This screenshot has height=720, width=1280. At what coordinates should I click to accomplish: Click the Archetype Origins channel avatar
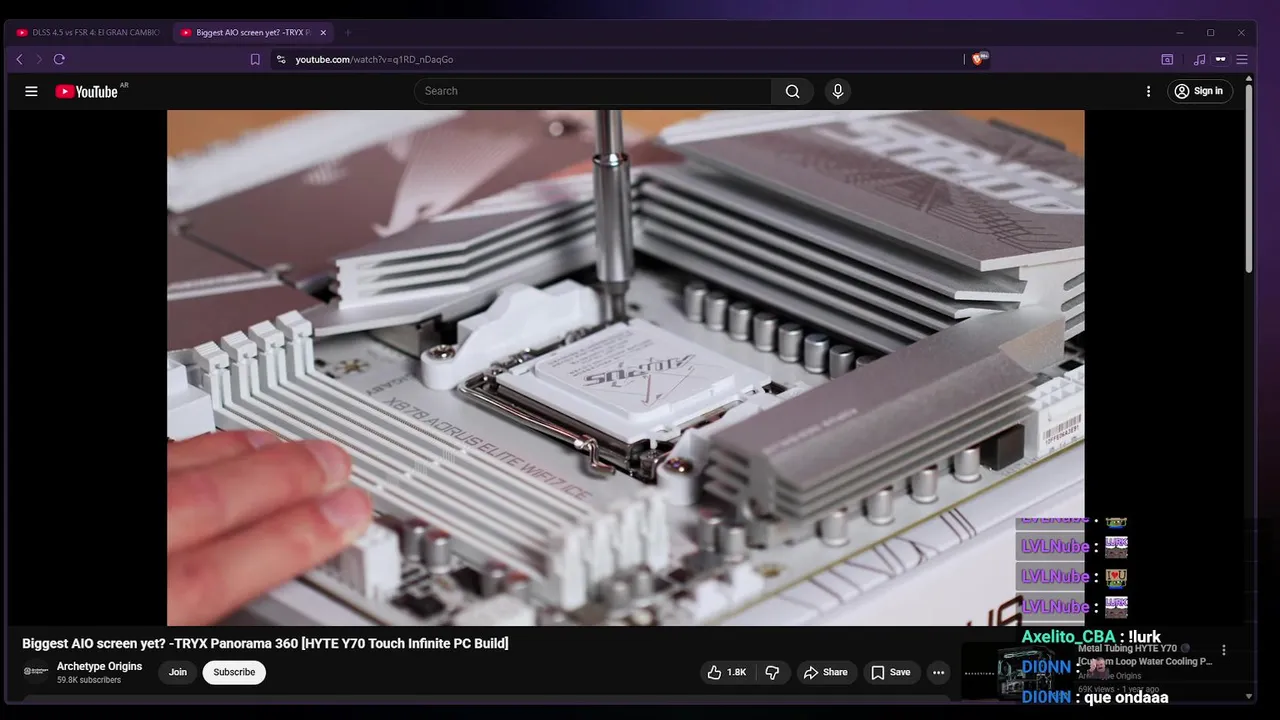point(36,672)
